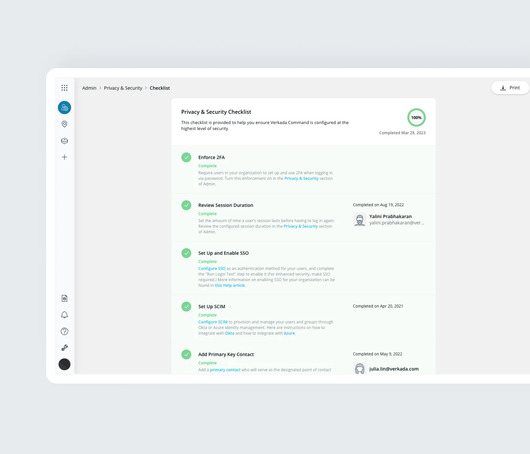Screen dimensions: 530x454
Task: Click the Set Up SCIM checkmark
Action: pyautogui.click(x=186, y=307)
